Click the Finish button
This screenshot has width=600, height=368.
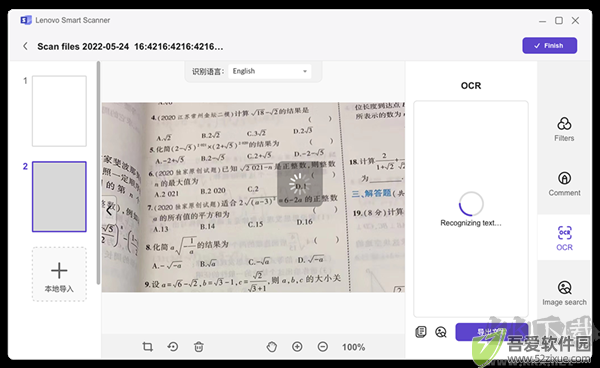click(x=549, y=46)
